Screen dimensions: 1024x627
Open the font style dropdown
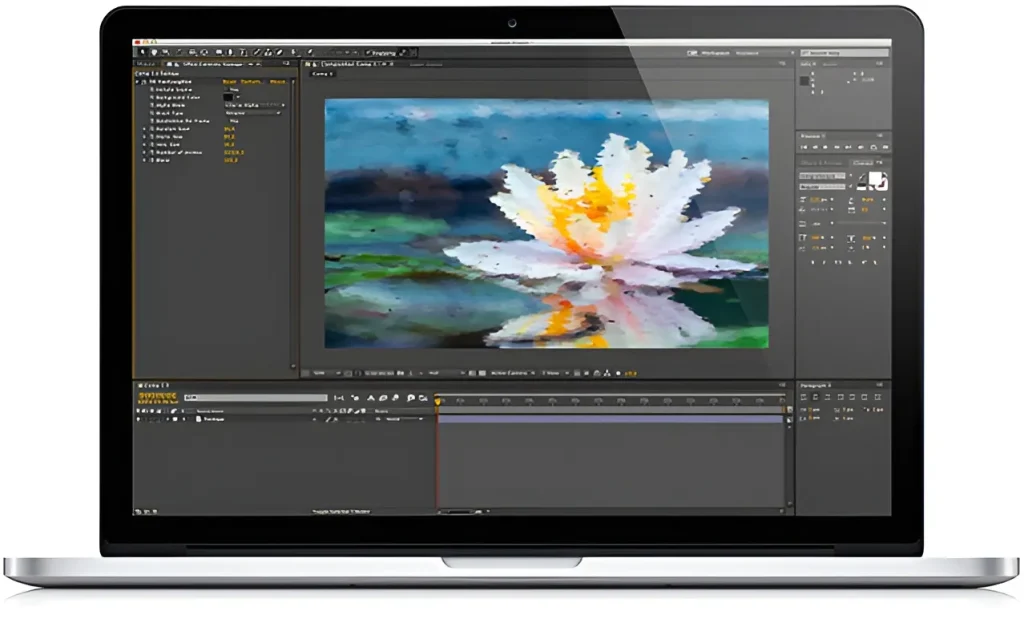[x=823, y=187]
